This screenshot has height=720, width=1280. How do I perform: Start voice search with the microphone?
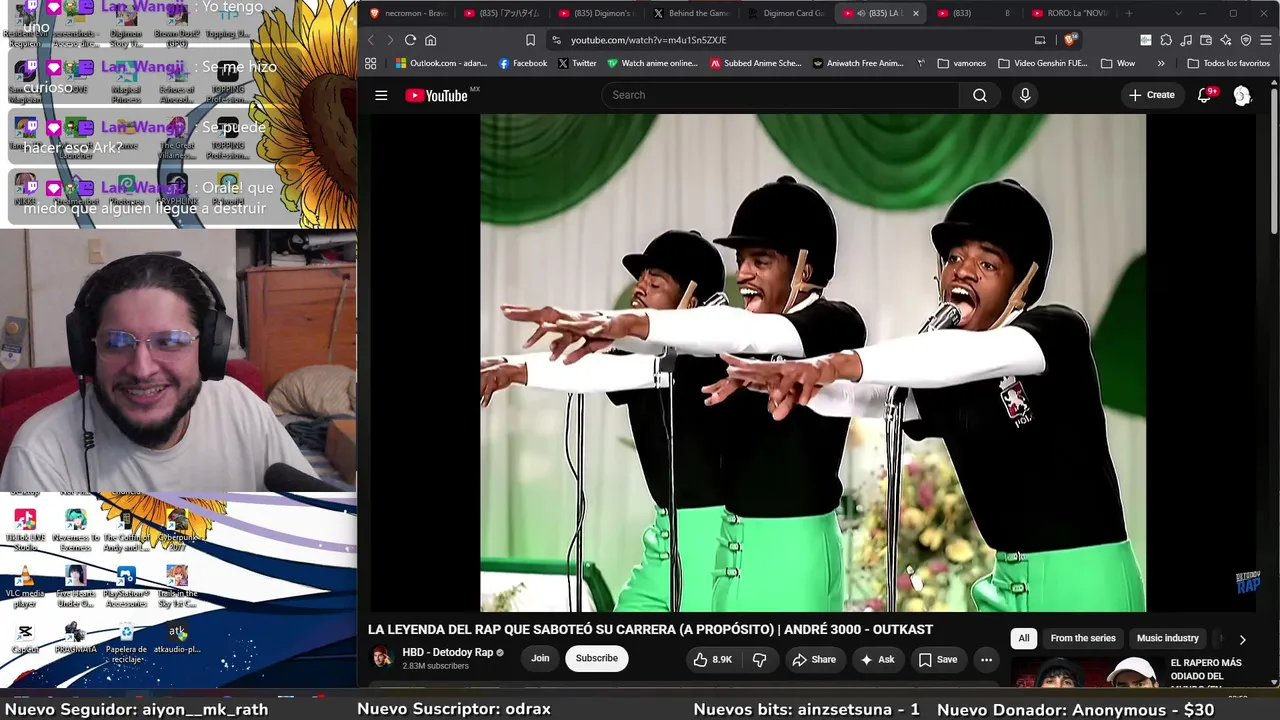1025,95
